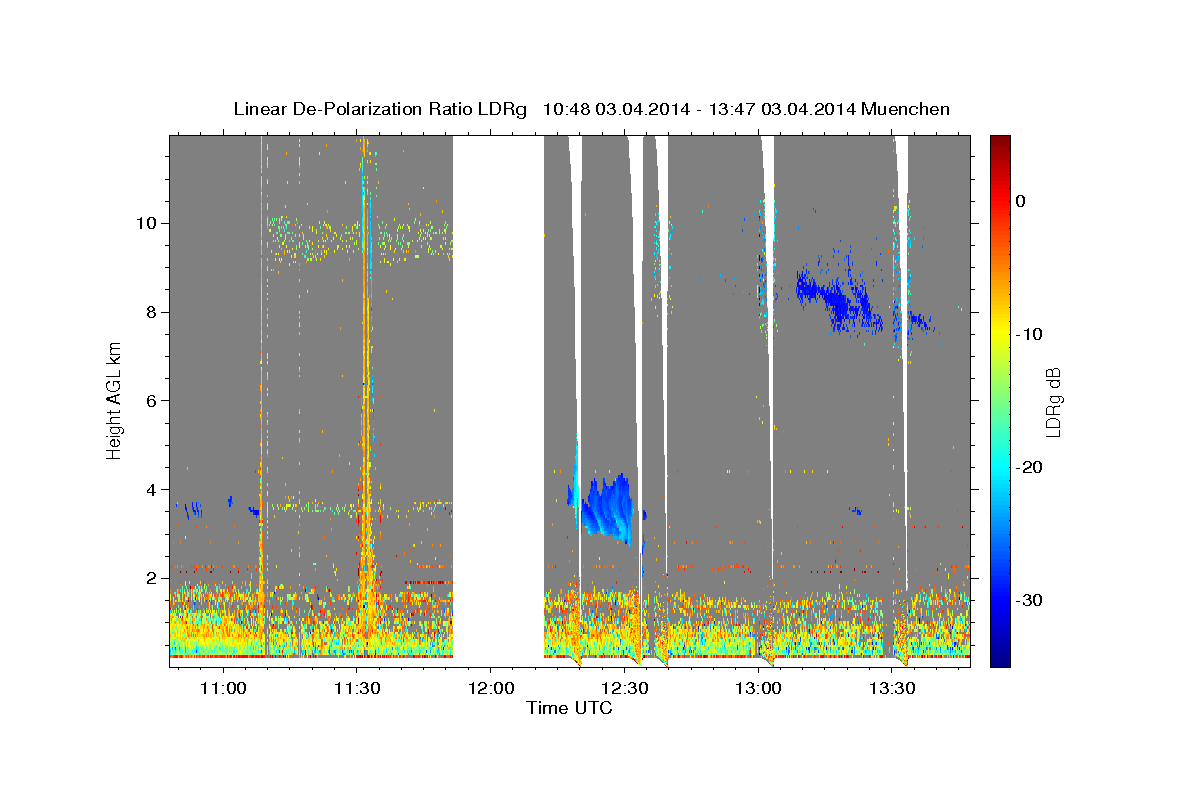Pick the dark red top of the colorbar
Image resolution: width=1200 pixels, height=800 pixels.
point(1000,142)
